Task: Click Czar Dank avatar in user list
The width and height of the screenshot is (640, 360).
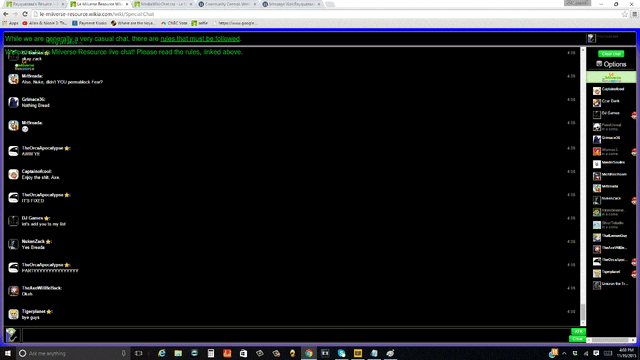Action: click(x=597, y=103)
